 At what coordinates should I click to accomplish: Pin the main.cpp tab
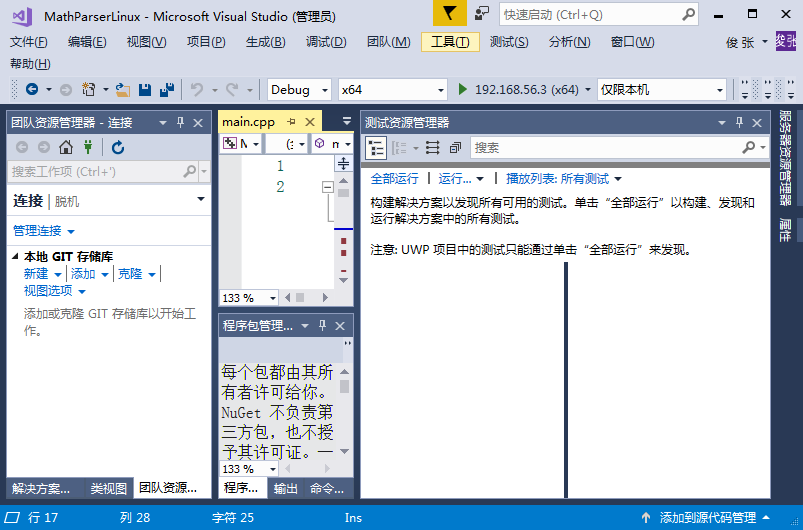[x=291, y=122]
